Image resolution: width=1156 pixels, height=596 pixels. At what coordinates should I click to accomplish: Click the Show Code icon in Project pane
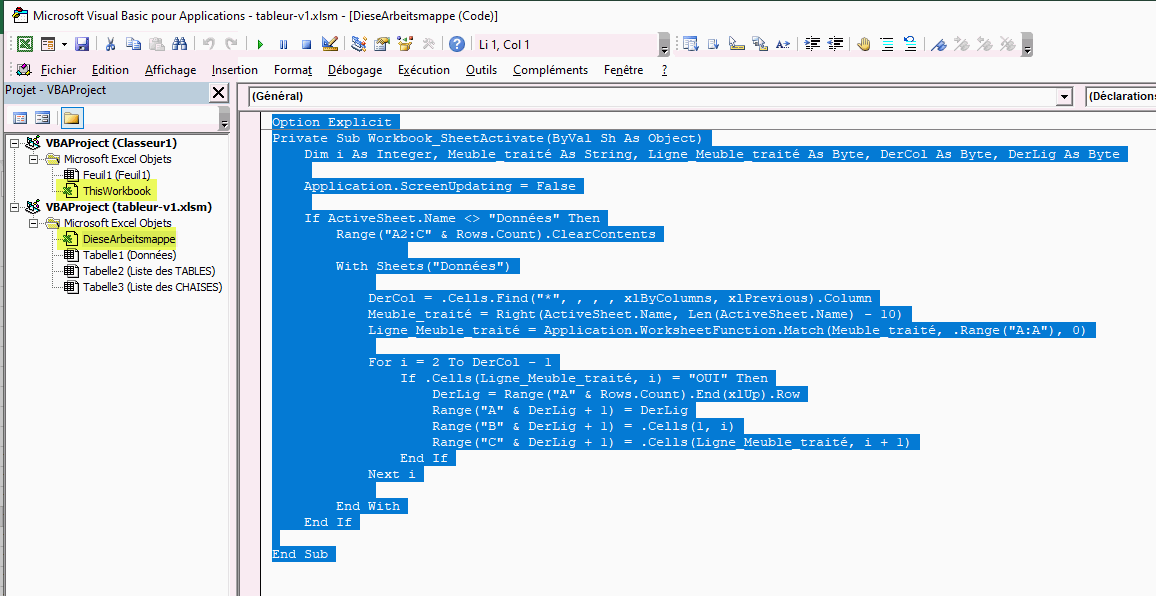[x=20, y=118]
